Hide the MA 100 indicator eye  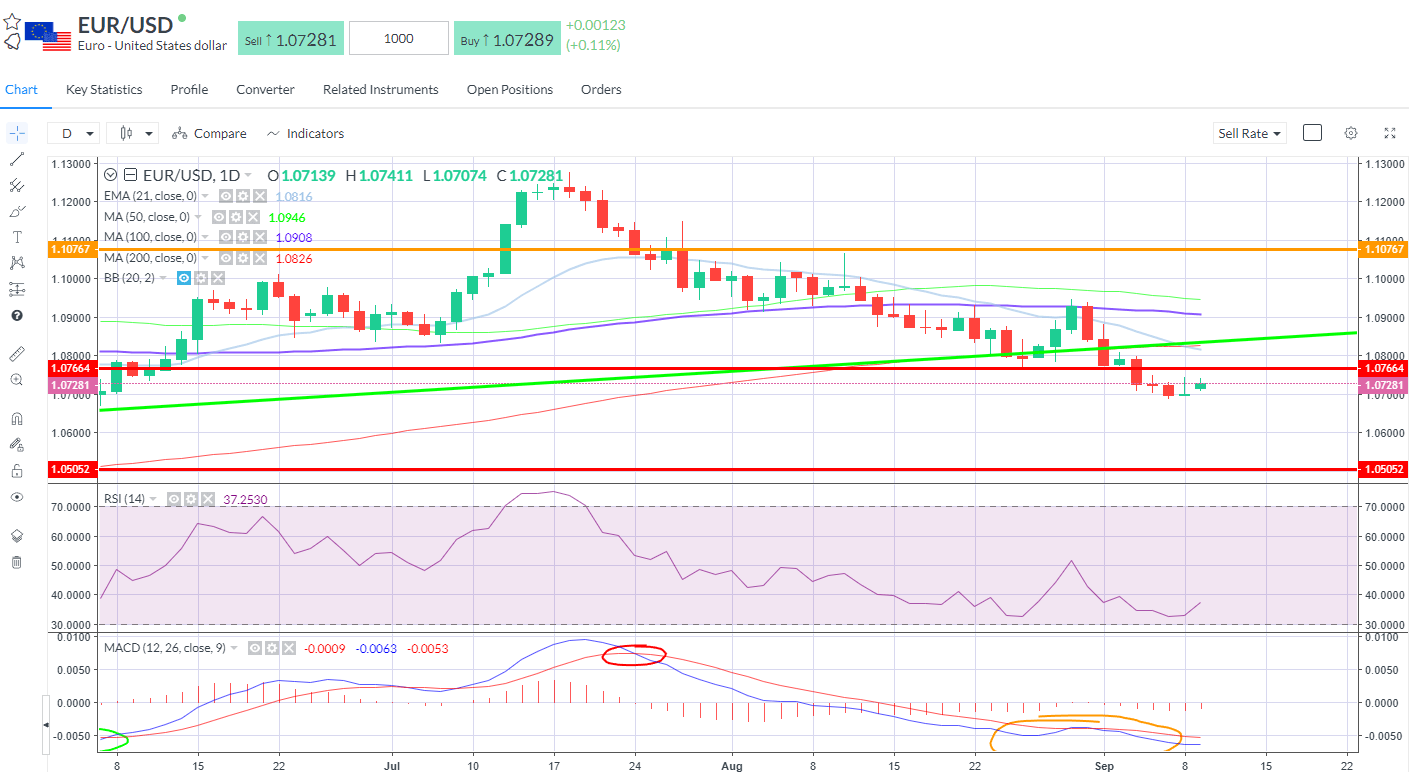[x=226, y=237]
